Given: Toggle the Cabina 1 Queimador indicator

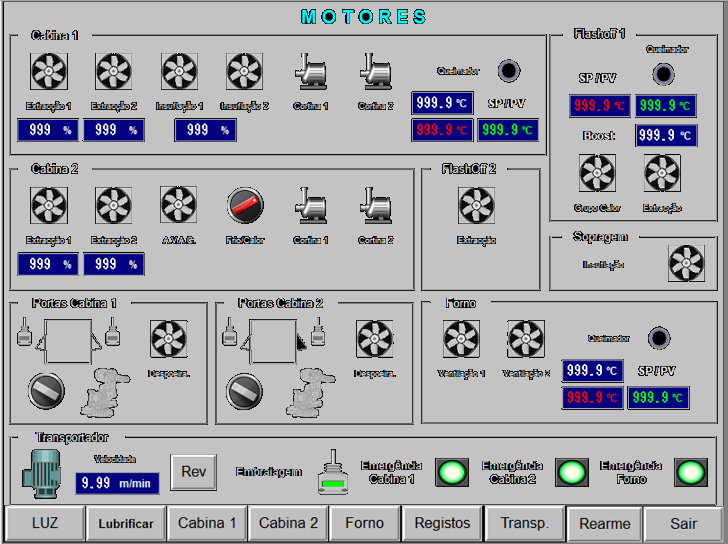Looking at the screenshot, I should pos(509,71).
